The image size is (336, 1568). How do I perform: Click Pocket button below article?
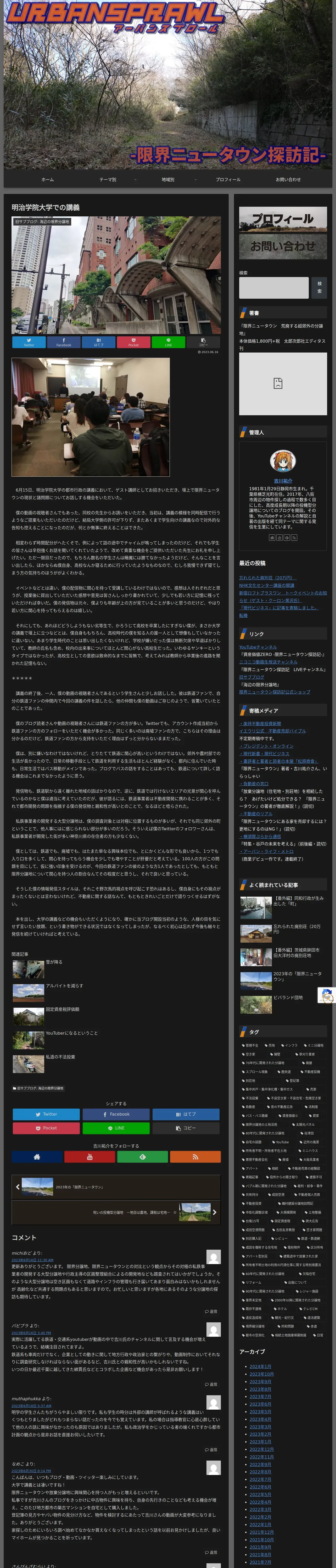[x=46, y=1128]
